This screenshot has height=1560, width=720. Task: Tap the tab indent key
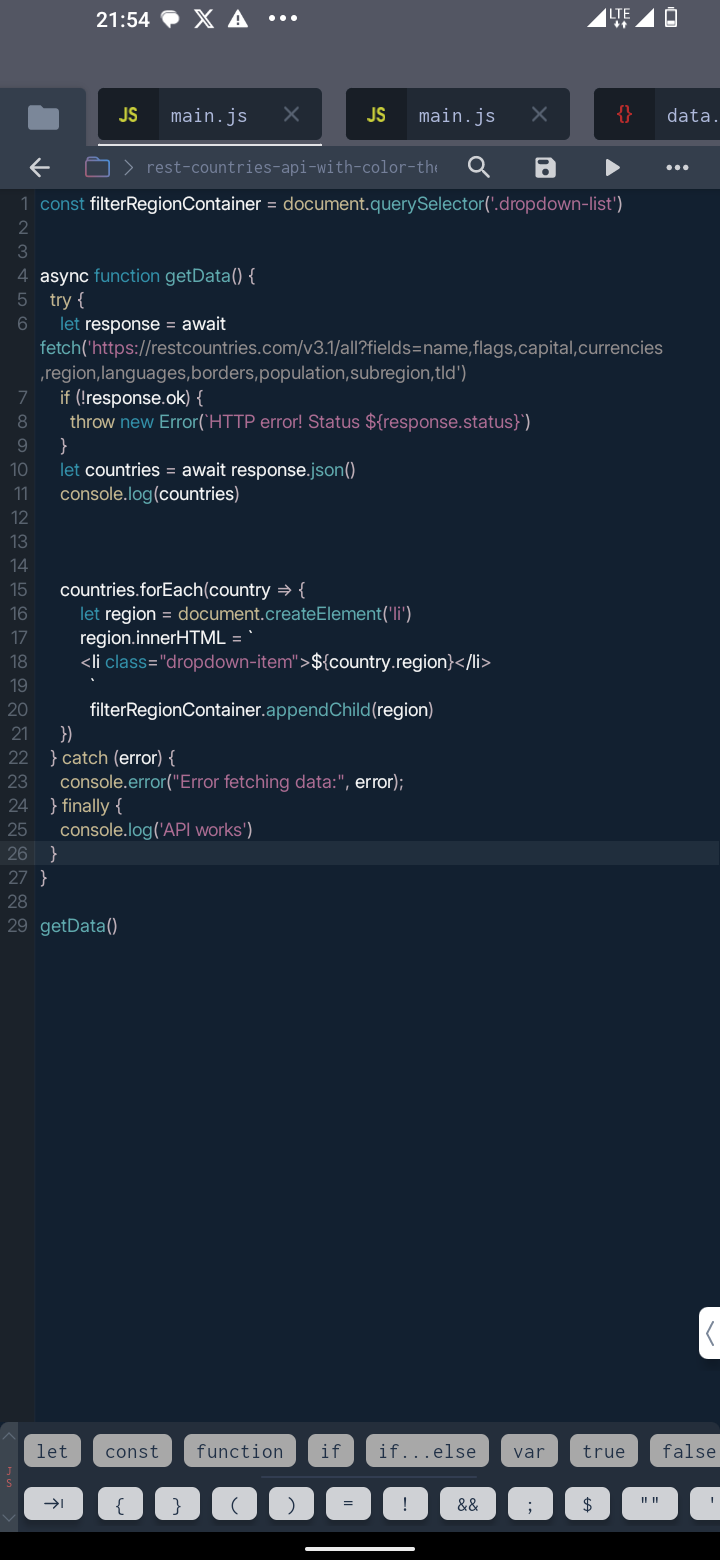55,1504
